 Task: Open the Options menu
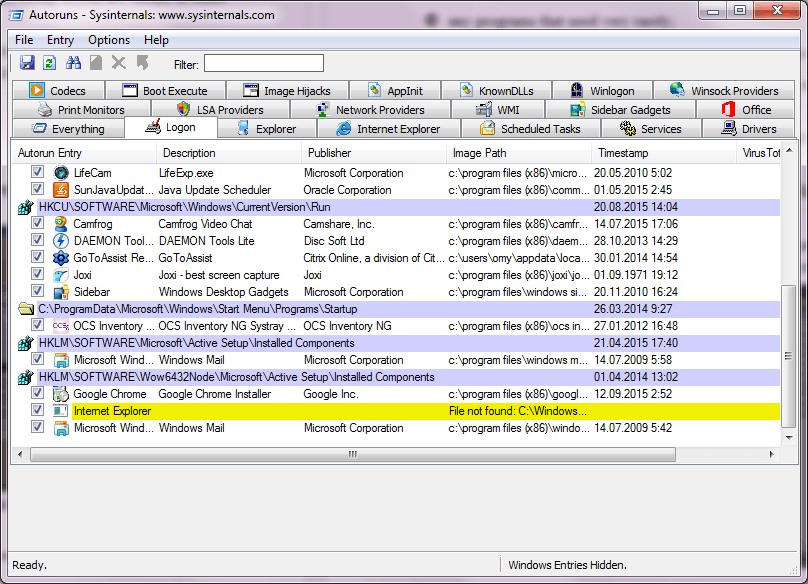109,40
